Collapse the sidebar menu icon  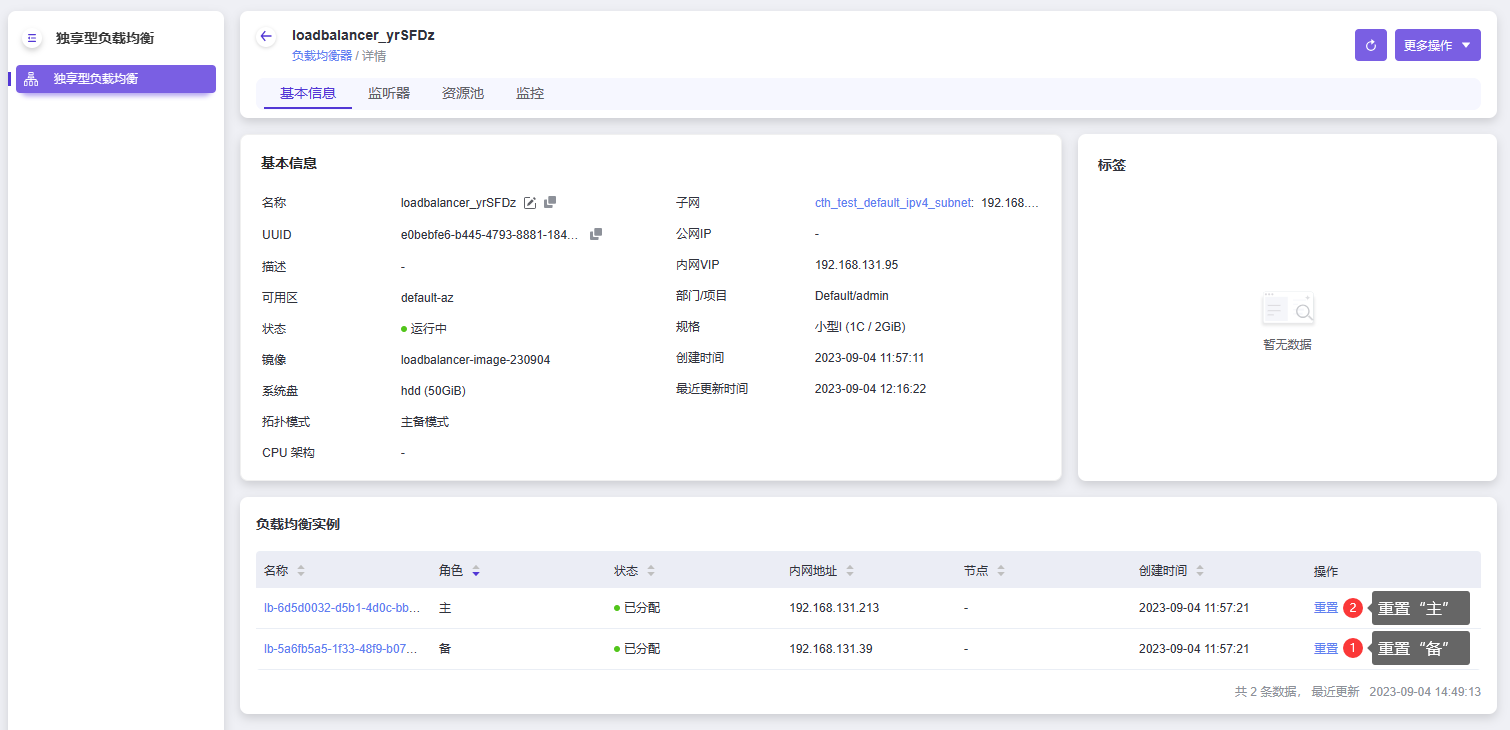click(x=32, y=38)
